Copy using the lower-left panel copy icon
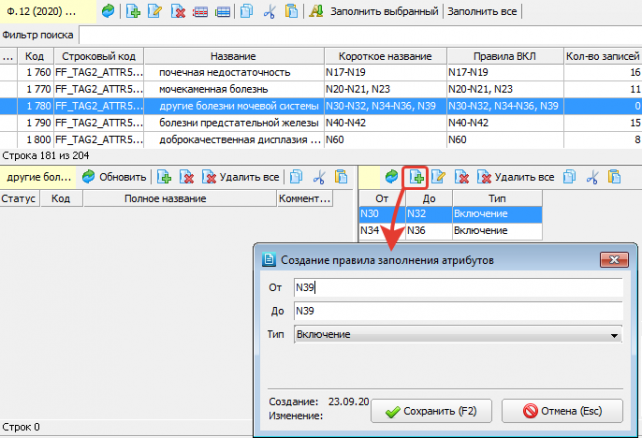 pyautogui.click(x=296, y=177)
